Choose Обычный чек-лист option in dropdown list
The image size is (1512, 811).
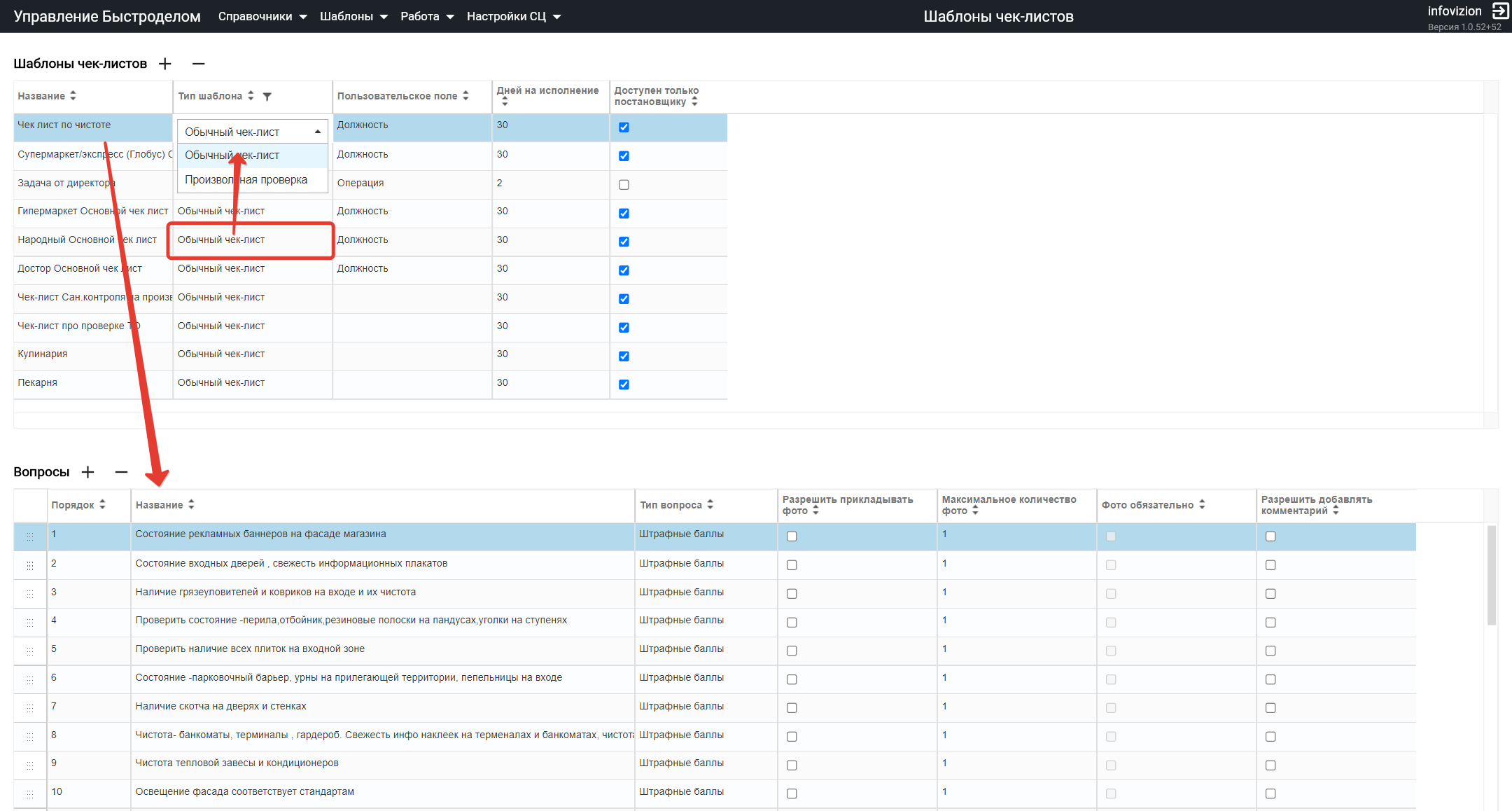tap(253, 155)
